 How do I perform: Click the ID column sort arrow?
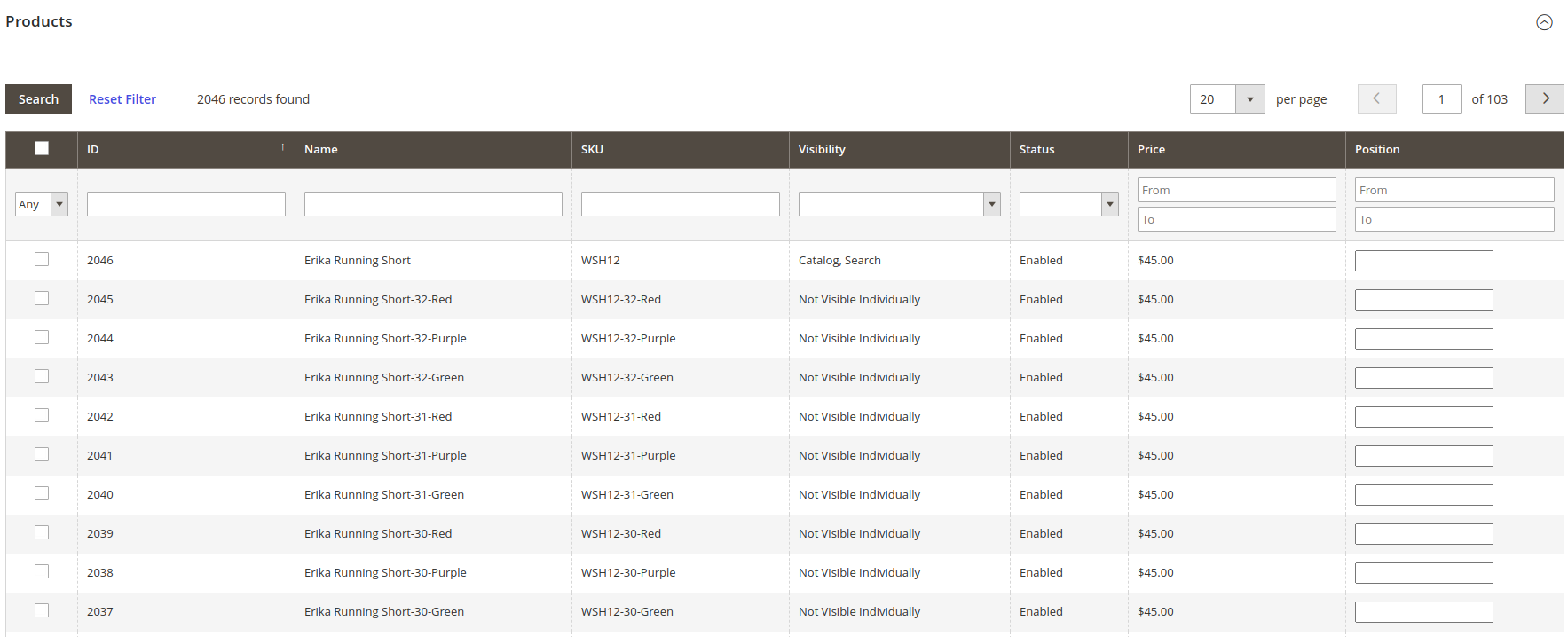[x=282, y=148]
